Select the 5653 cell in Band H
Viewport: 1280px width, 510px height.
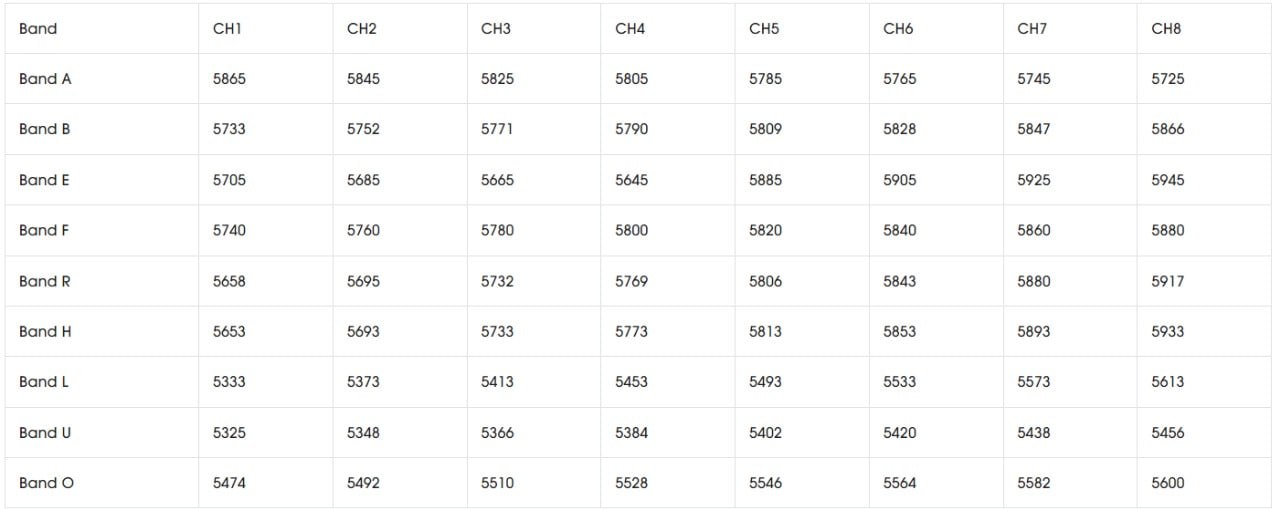[x=229, y=331]
